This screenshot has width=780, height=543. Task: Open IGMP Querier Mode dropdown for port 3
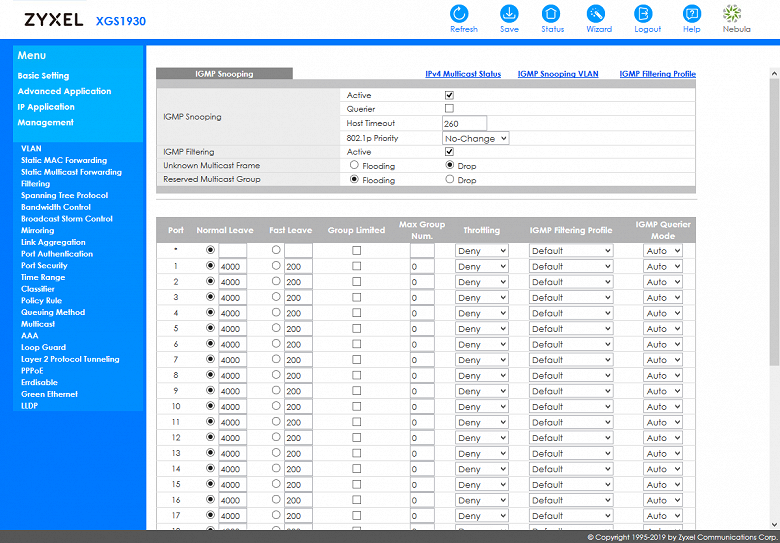point(662,298)
